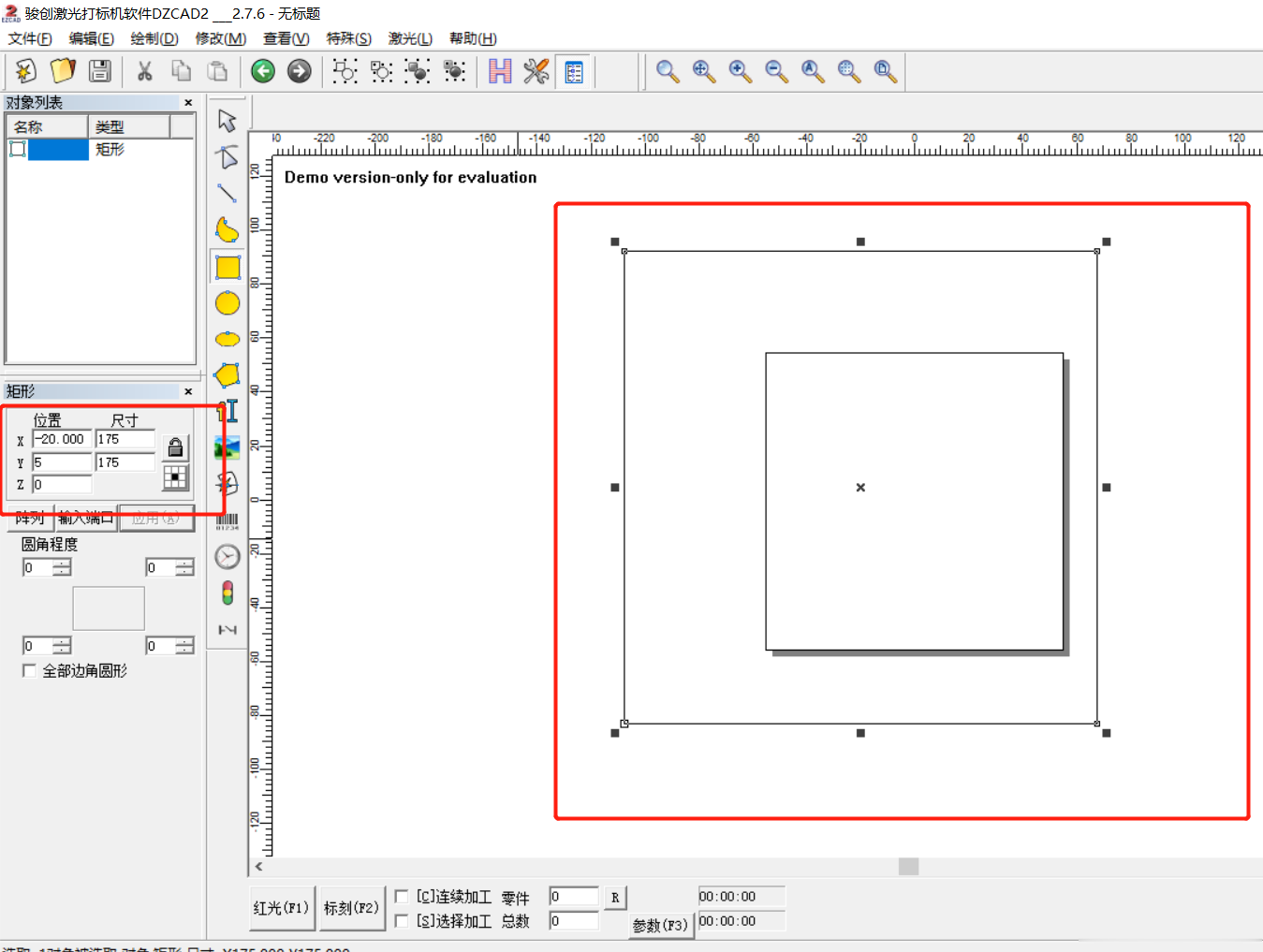This screenshot has height=952, width=1263.
Task: Click the Z position field
Action: tap(62, 485)
